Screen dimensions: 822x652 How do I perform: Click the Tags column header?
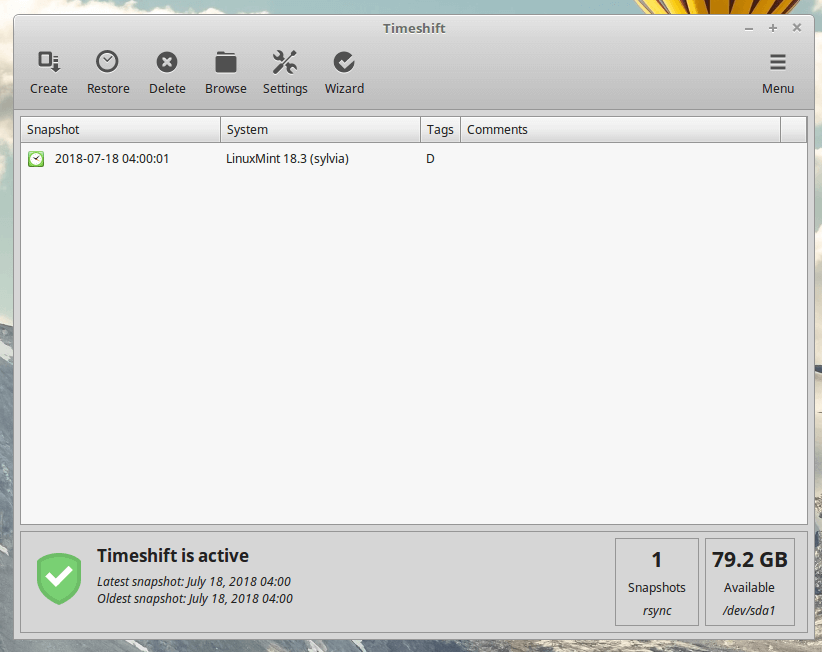(440, 129)
